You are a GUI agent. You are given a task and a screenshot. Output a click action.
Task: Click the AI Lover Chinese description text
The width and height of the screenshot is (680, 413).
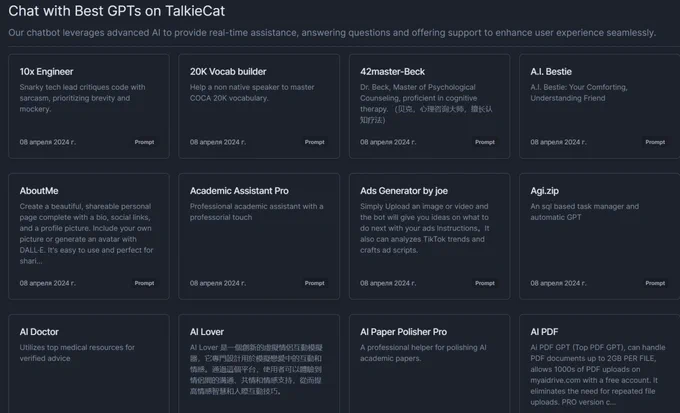256,369
